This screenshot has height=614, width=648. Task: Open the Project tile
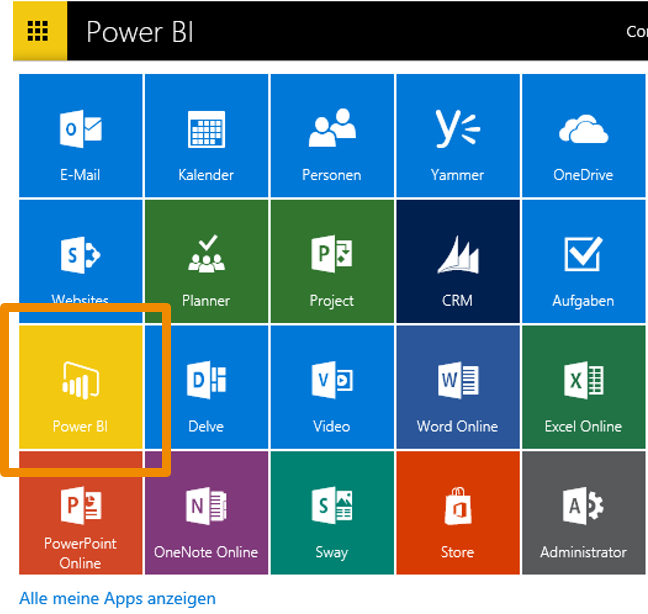point(332,261)
